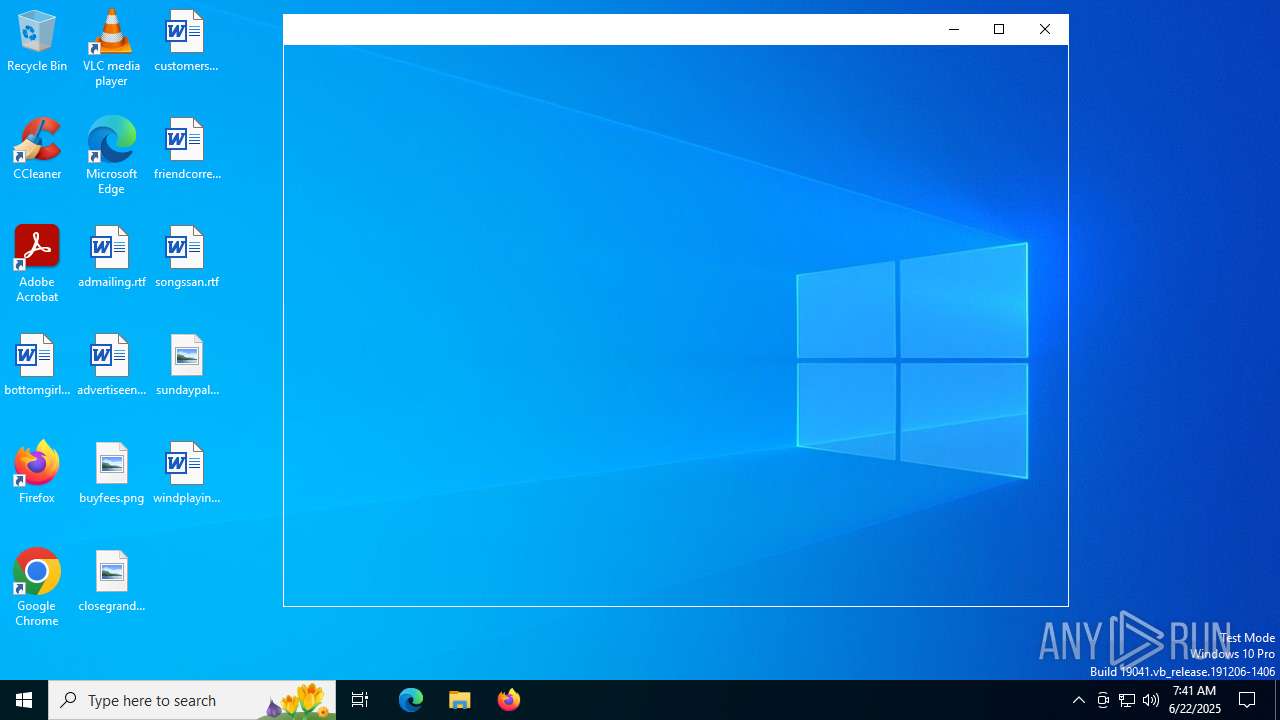Launch Adobe Acrobat shortcut
Screen dimensions: 1280x720
point(37,264)
